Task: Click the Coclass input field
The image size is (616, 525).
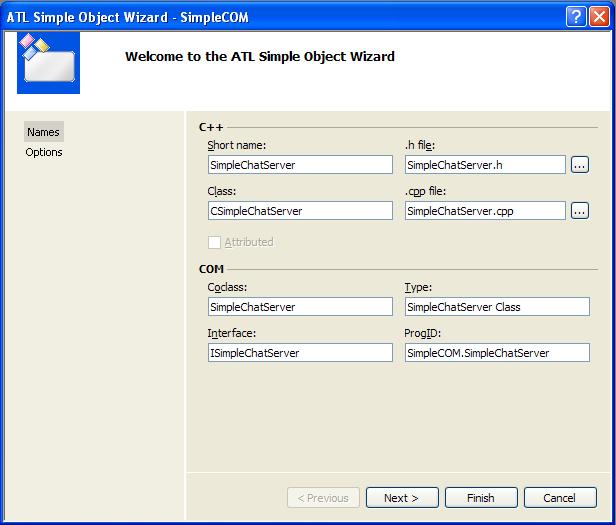Action: coord(300,307)
